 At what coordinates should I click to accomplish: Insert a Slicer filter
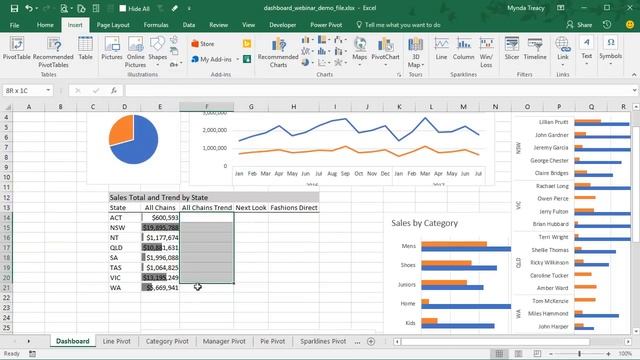click(512, 49)
